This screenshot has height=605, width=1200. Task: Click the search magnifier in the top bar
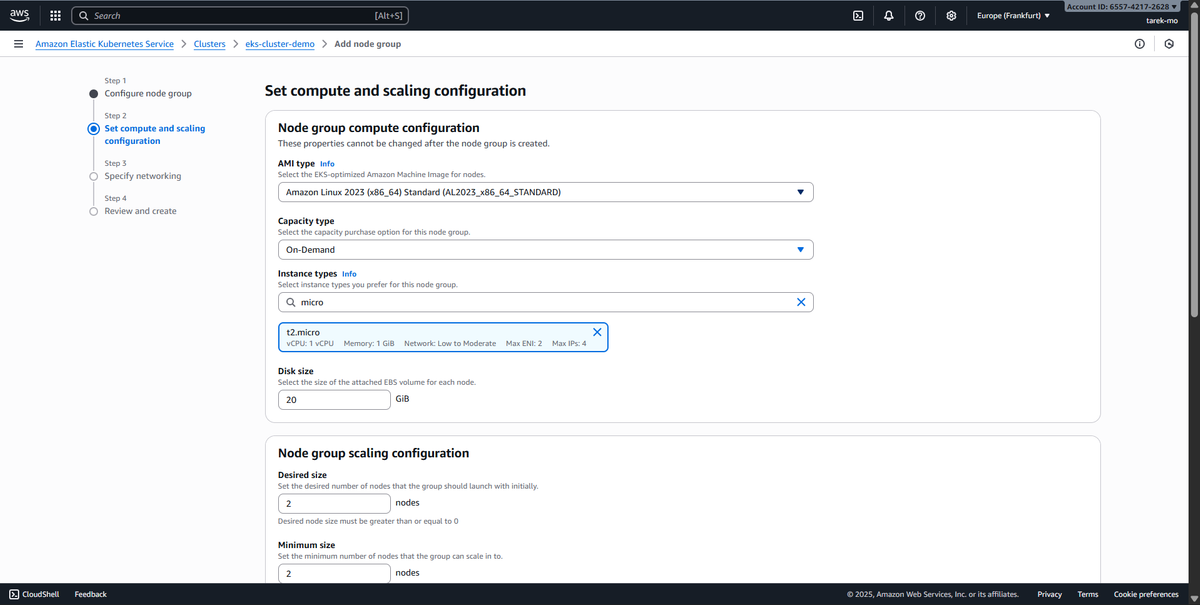click(84, 16)
